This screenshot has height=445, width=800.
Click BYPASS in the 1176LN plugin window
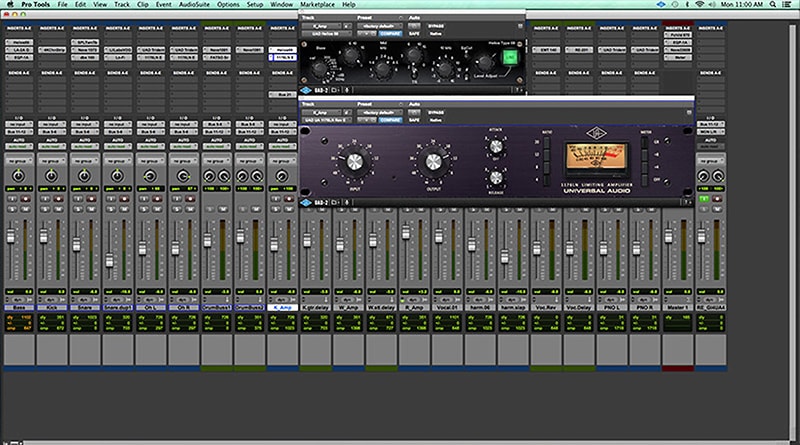tap(436, 112)
